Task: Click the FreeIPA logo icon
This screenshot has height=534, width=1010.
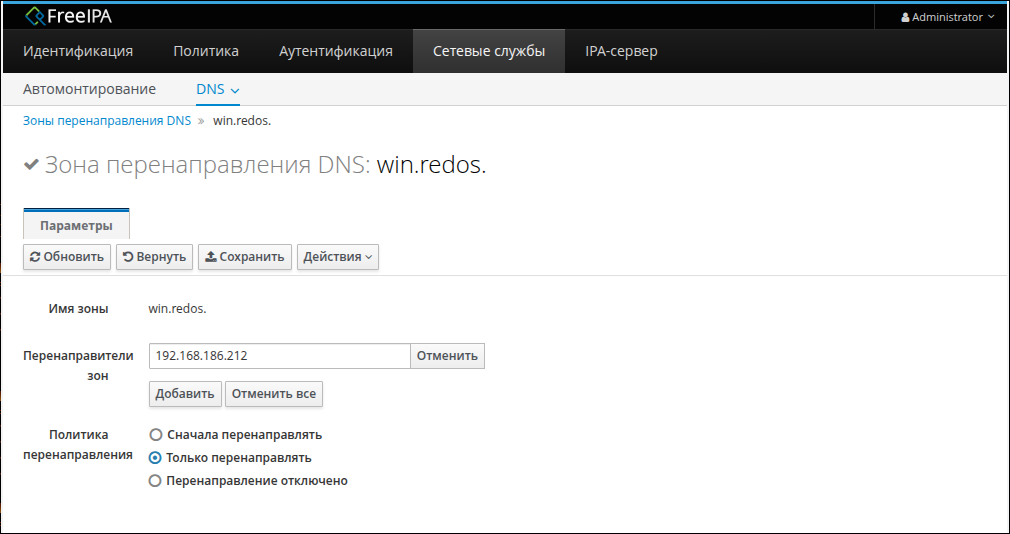Action: pyautogui.click(x=35, y=16)
